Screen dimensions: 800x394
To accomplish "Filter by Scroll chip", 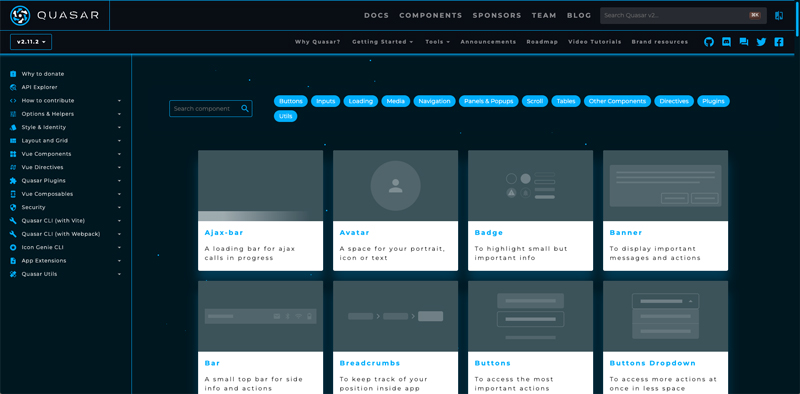I will 535,101.
